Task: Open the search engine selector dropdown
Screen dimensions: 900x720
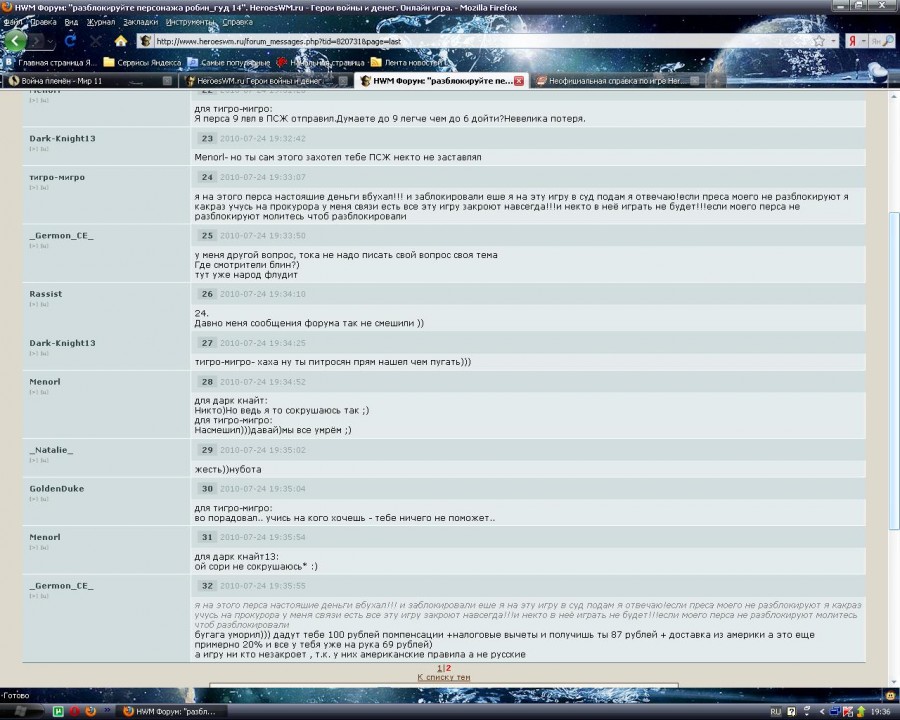Action: (863, 41)
